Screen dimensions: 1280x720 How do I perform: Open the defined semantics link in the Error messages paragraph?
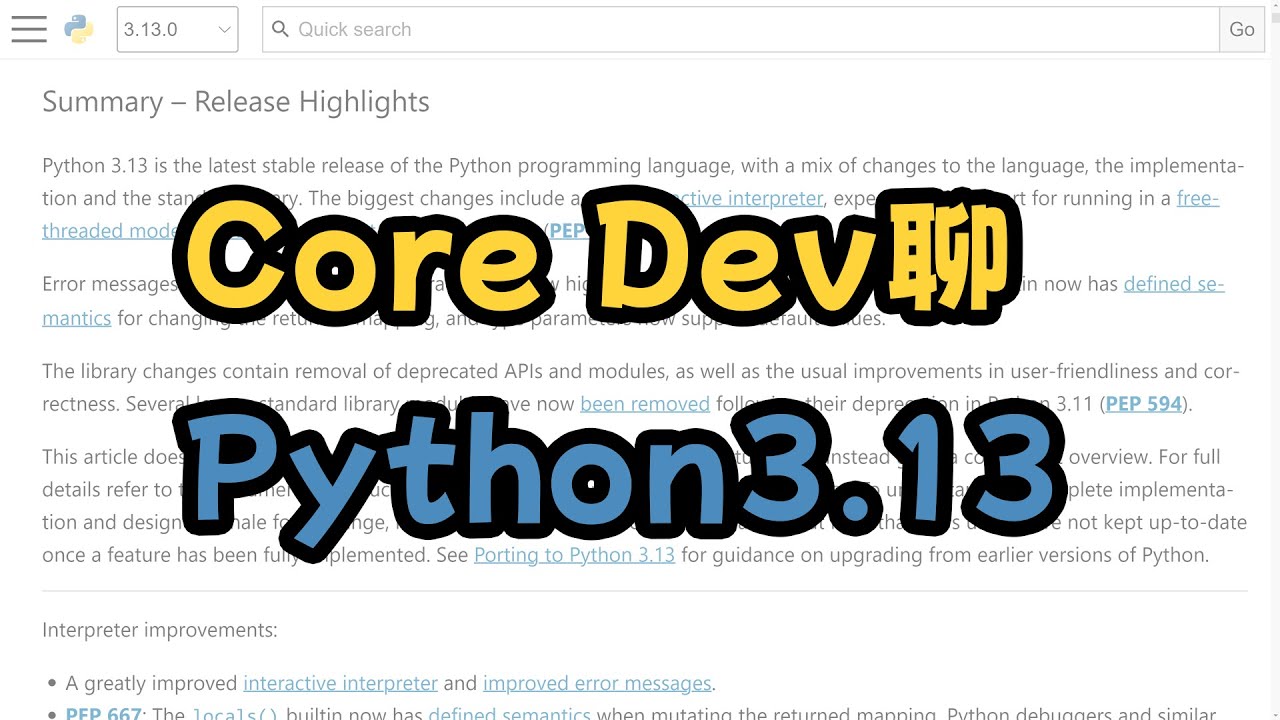[x=1174, y=284]
